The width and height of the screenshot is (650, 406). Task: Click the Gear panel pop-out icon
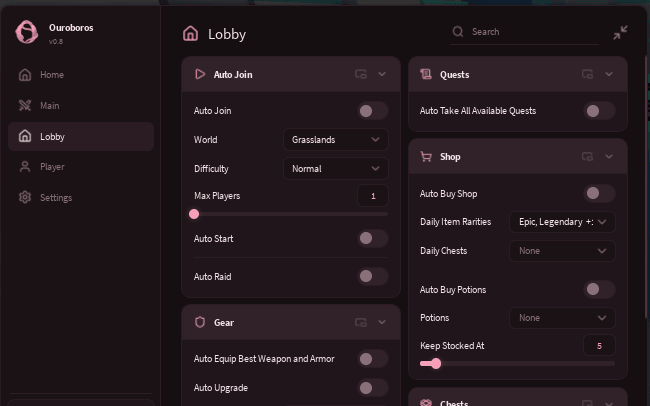361,322
